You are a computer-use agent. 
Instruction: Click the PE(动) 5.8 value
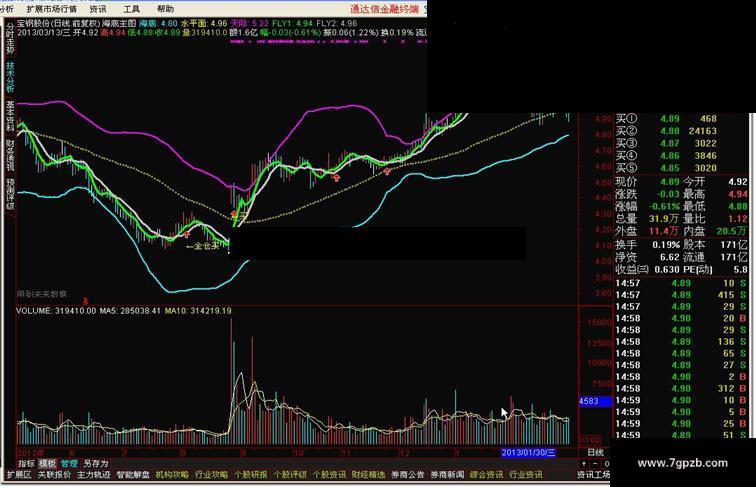click(x=741, y=270)
